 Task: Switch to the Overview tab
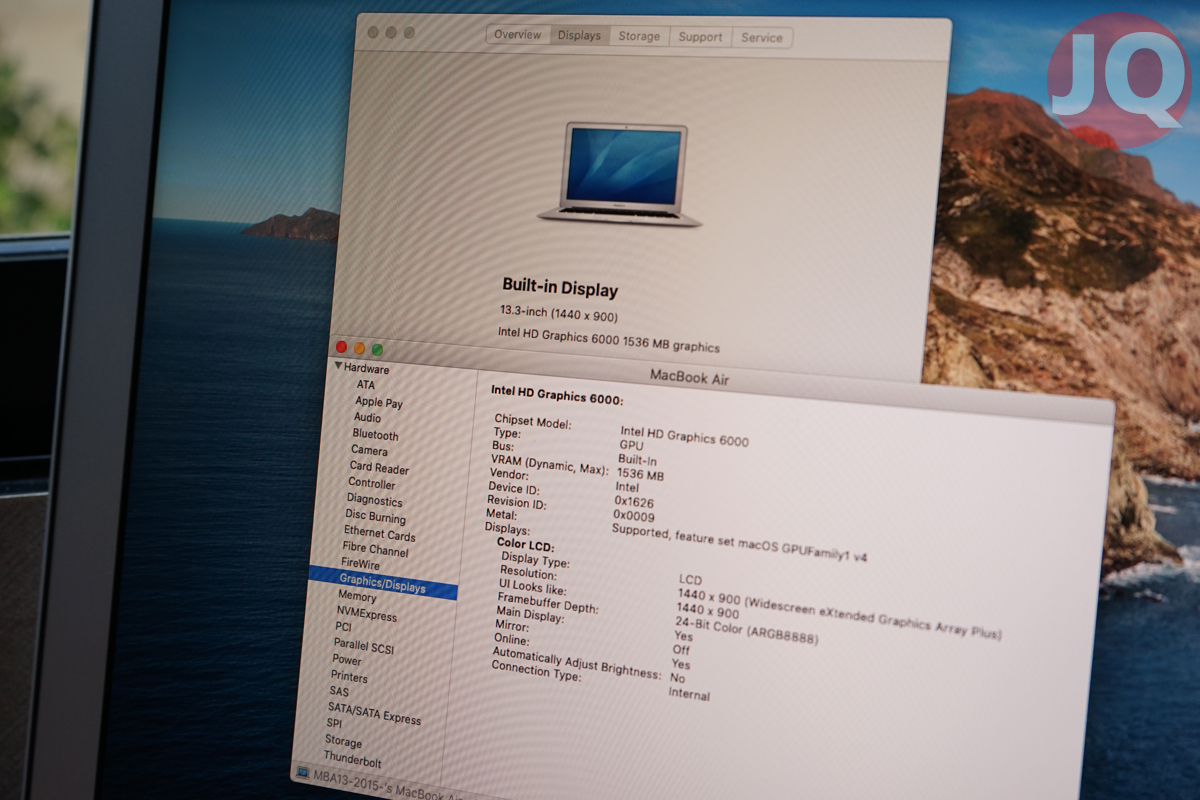point(517,35)
